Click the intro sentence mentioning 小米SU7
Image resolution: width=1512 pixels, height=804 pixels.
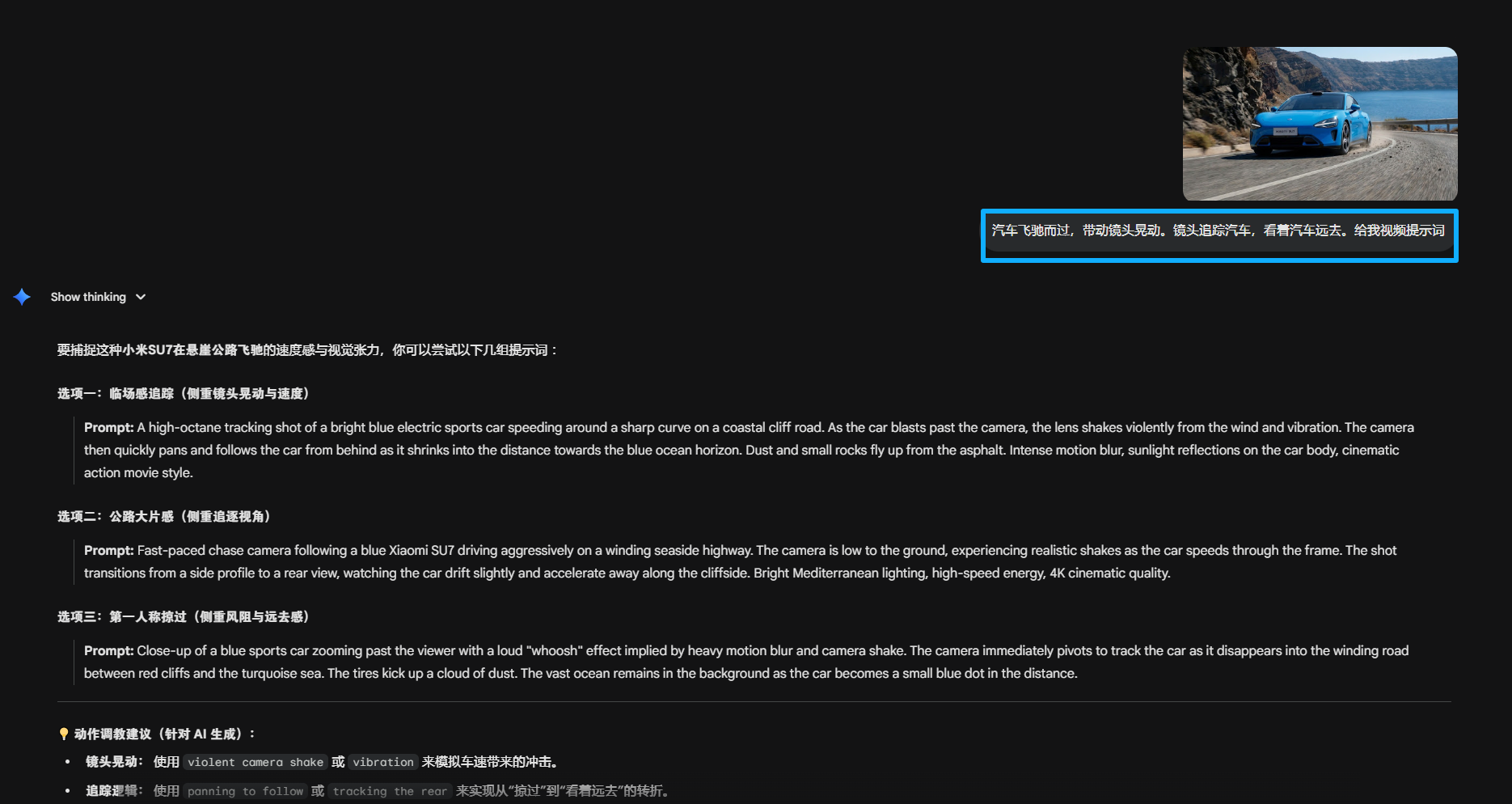pos(307,349)
